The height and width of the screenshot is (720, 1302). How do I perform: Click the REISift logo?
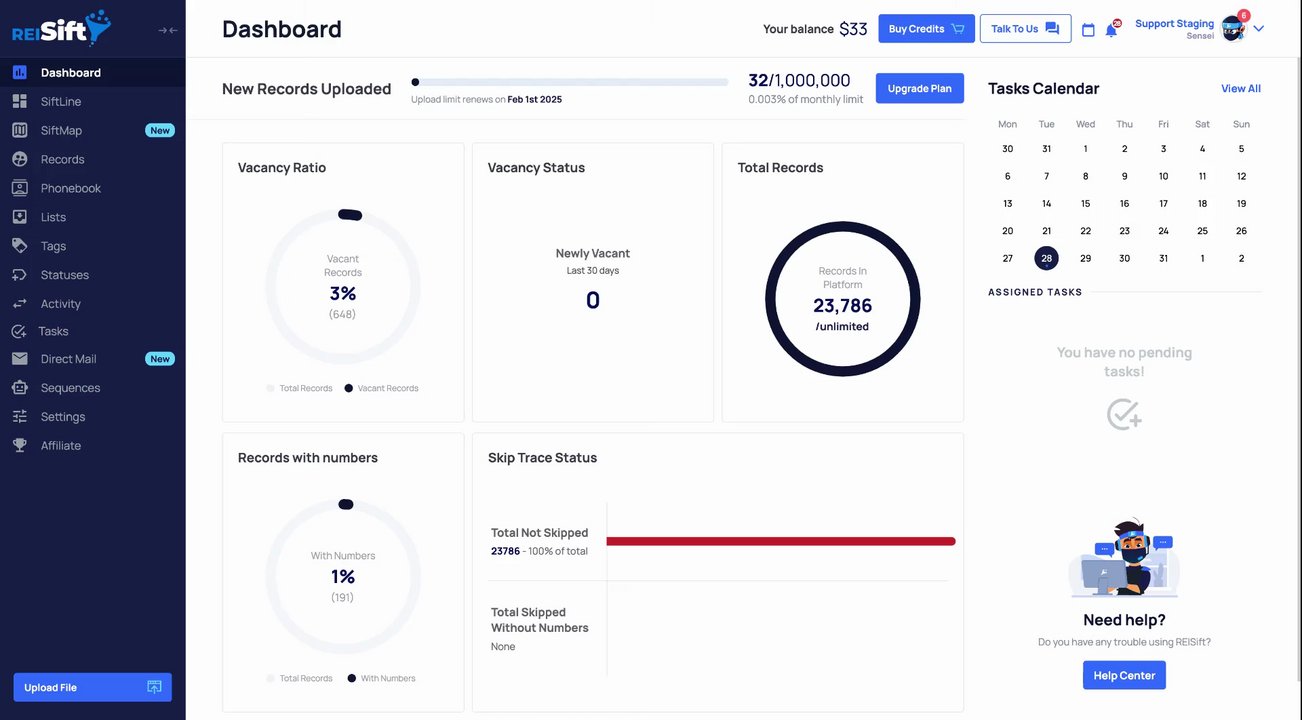click(x=62, y=28)
